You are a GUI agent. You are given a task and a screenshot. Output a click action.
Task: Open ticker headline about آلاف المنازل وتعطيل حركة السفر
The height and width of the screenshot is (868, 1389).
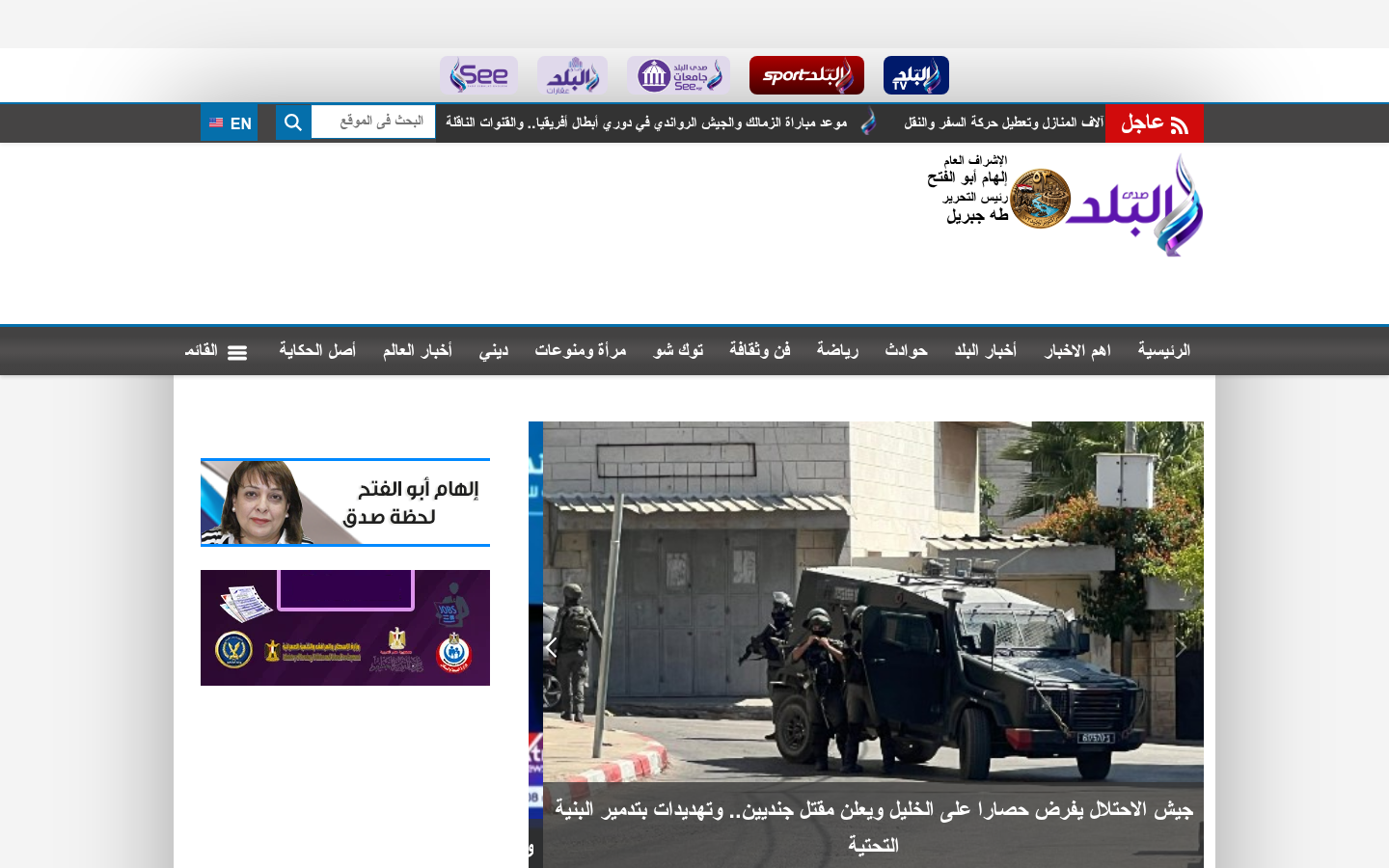point(1003,122)
